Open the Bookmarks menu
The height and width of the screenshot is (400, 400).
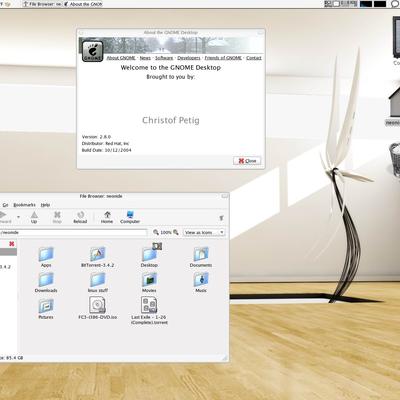[x=24, y=205]
